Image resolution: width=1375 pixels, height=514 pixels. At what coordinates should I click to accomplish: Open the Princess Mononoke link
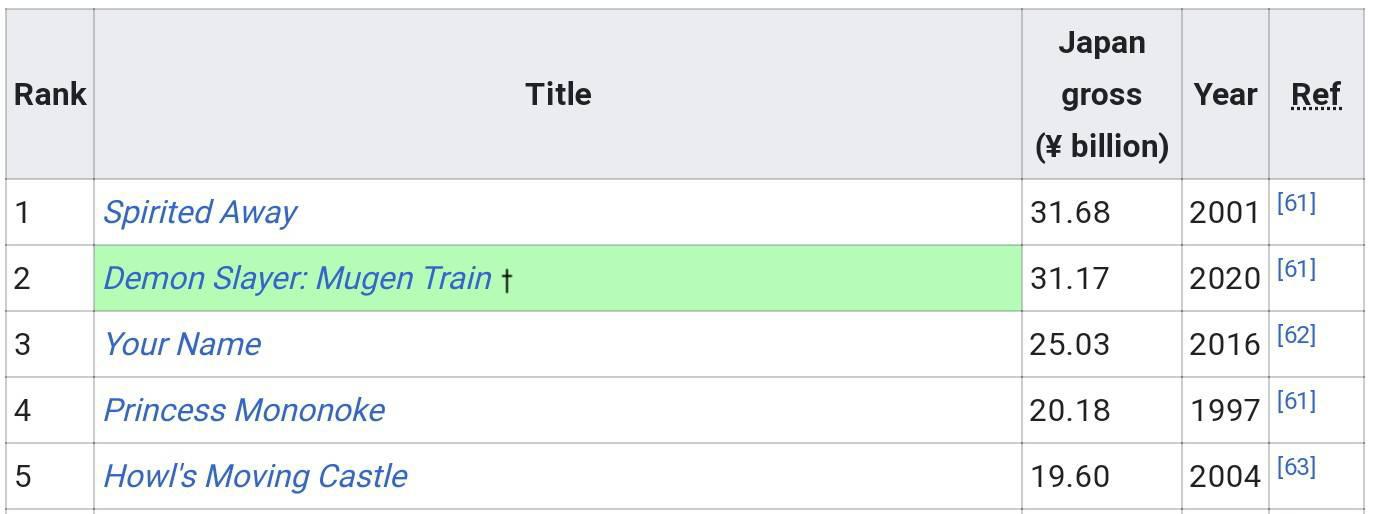point(244,410)
